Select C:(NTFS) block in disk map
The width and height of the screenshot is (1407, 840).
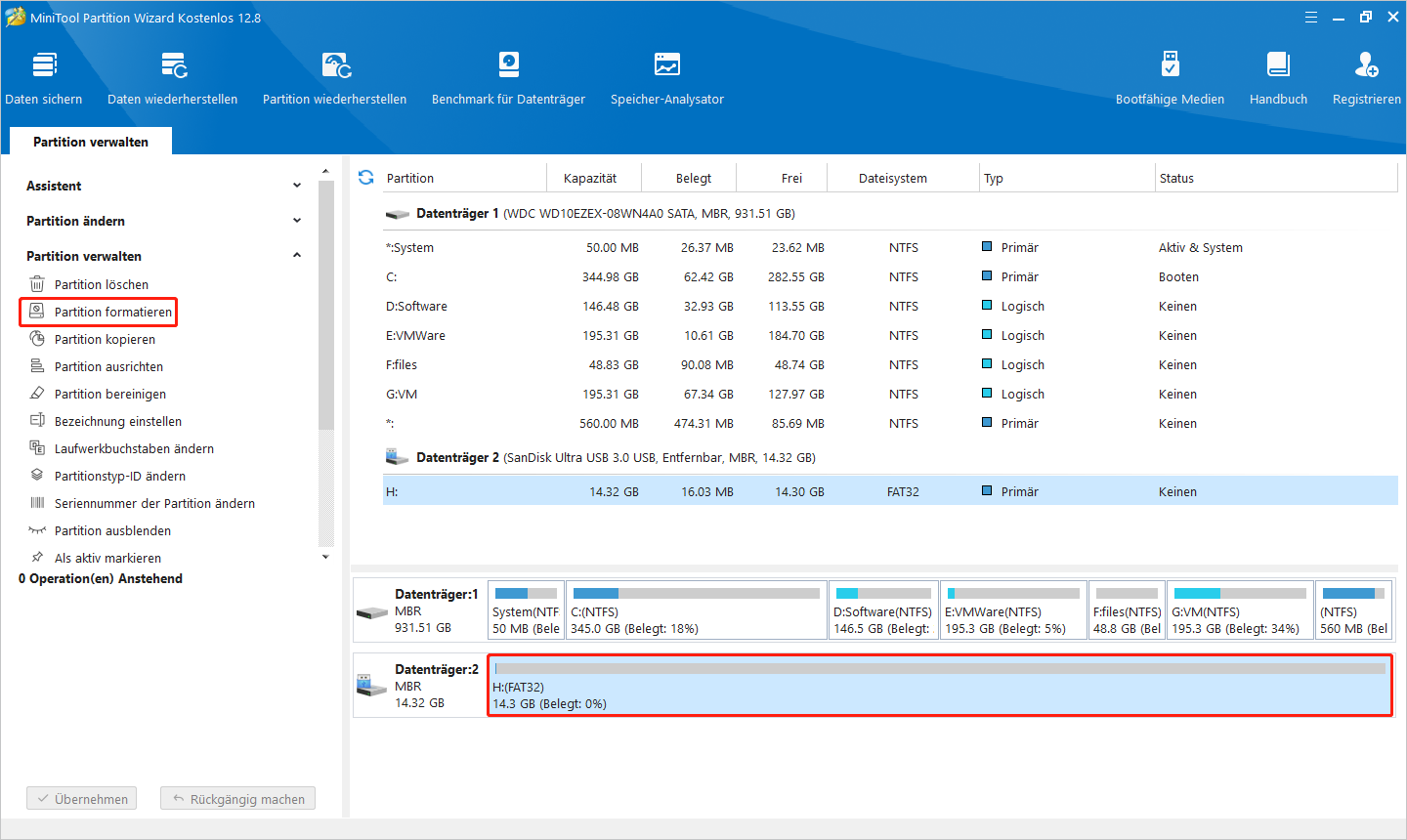(697, 610)
